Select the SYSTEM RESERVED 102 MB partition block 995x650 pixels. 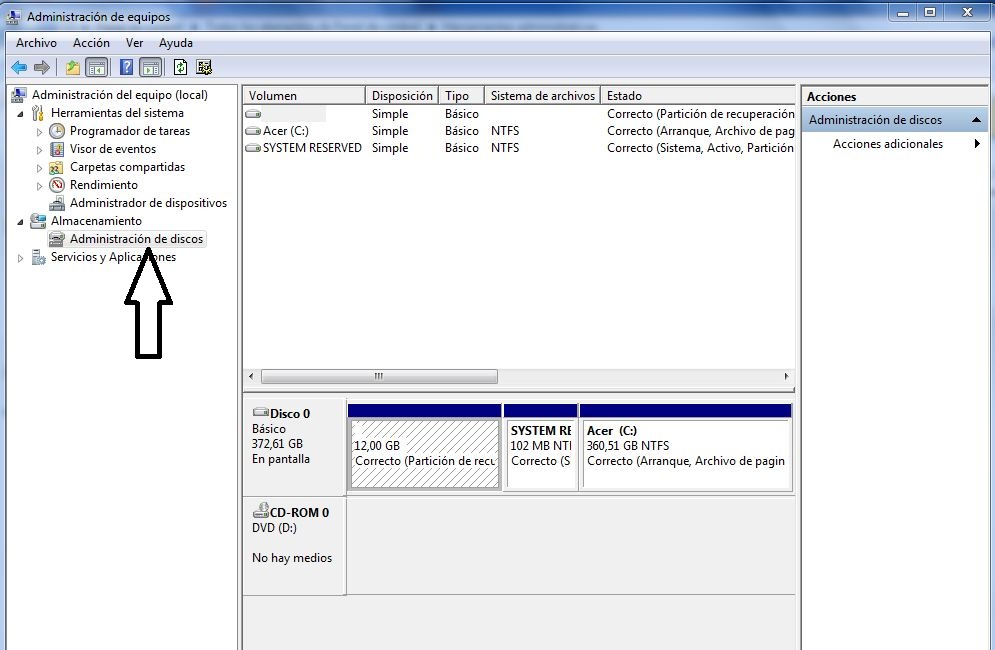click(541, 448)
